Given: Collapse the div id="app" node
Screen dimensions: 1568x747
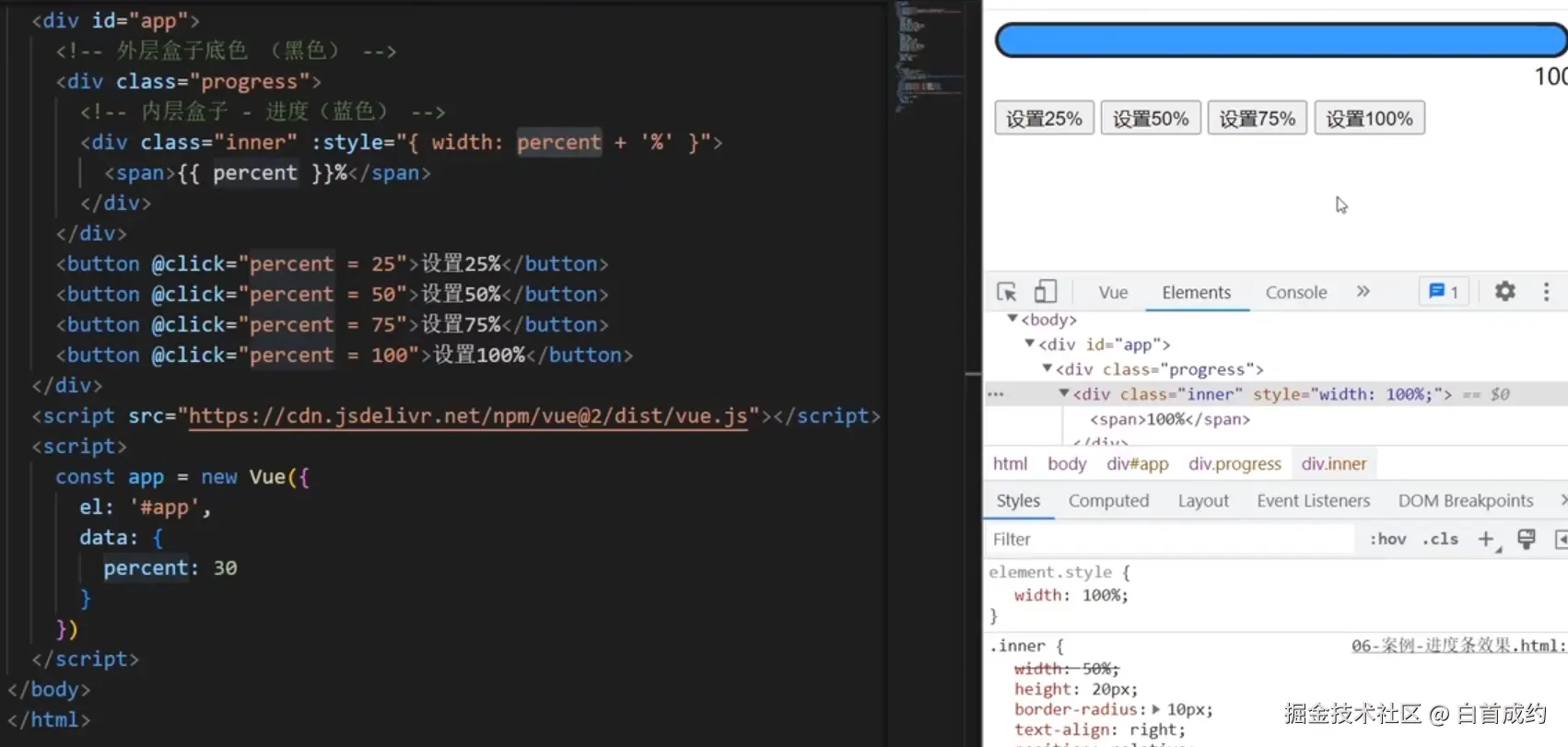Looking at the screenshot, I should pos(1030,344).
